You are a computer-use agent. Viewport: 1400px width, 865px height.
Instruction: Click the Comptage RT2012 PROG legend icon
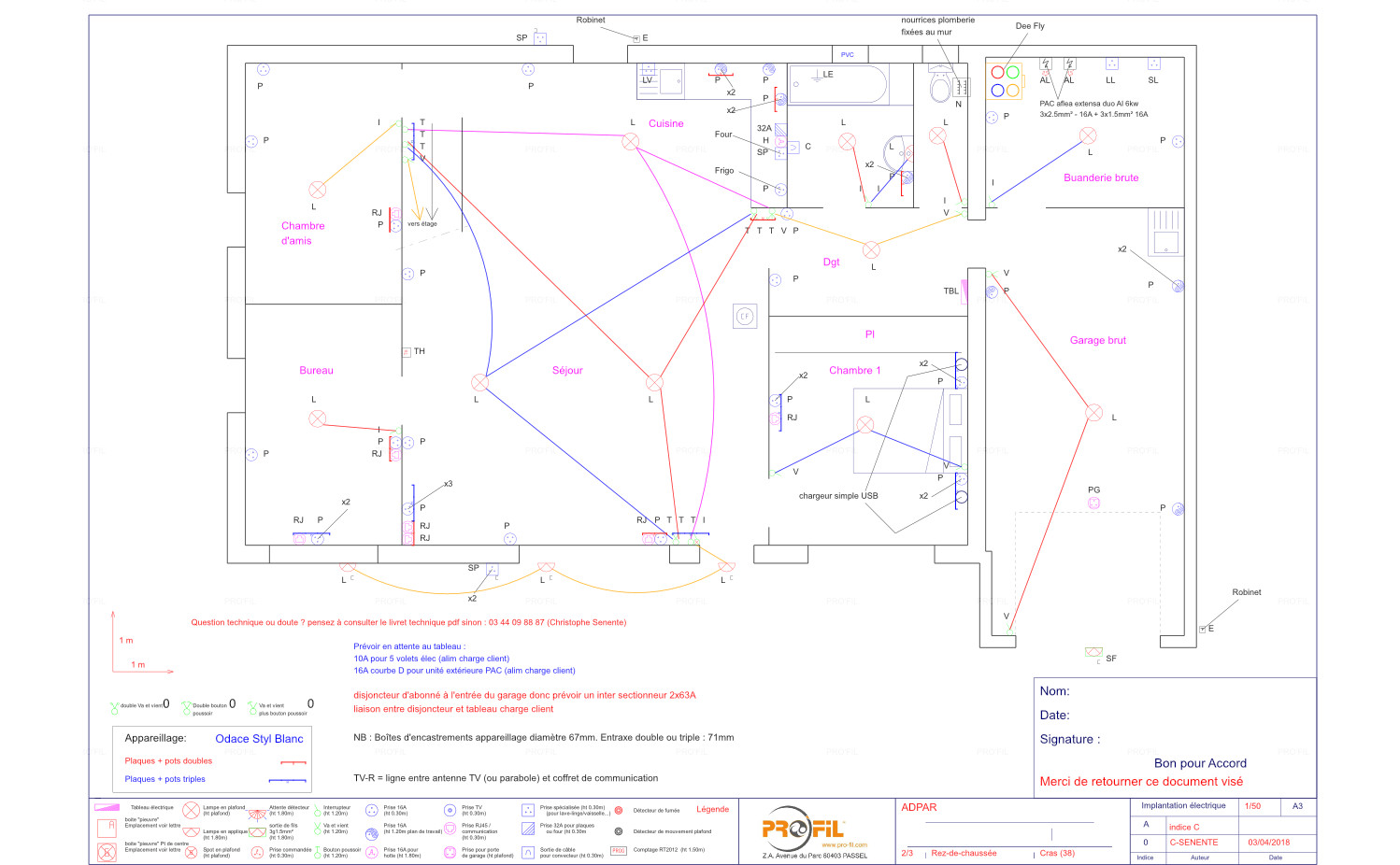click(618, 850)
